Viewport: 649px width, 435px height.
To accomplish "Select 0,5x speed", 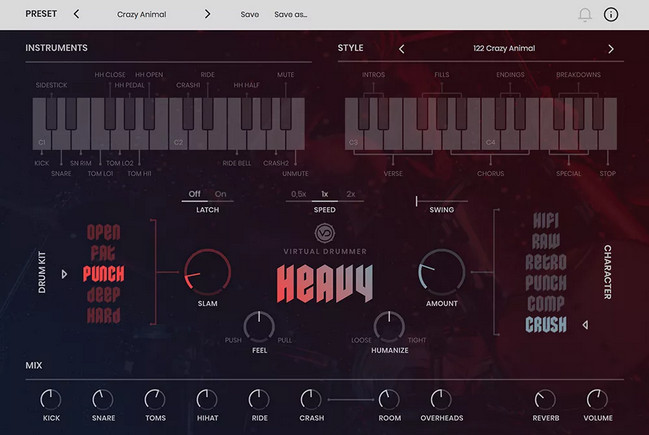I will [298, 194].
